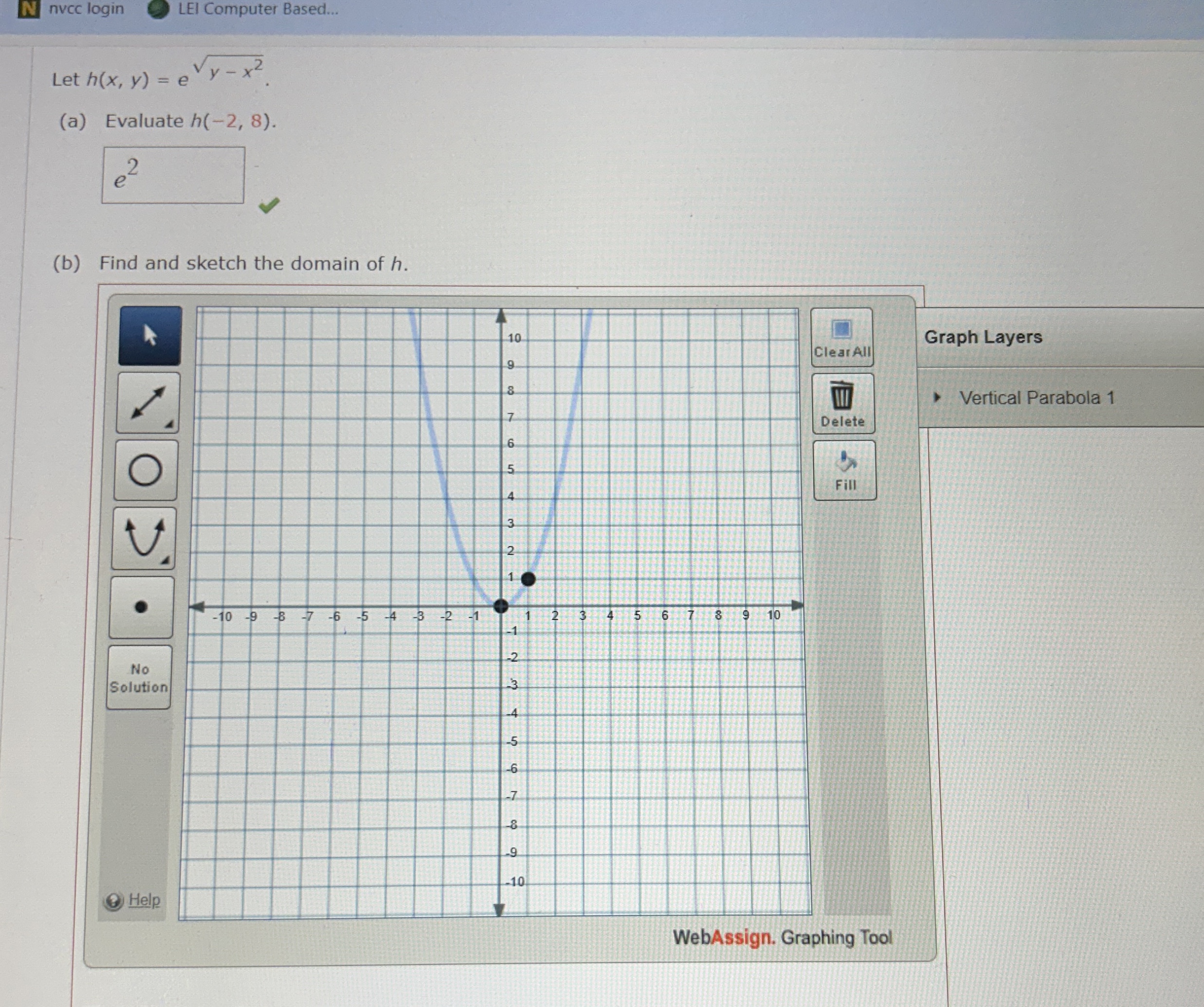Click the Clear All icon button
This screenshot has width=1204, height=1007.
(x=841, y=338)
